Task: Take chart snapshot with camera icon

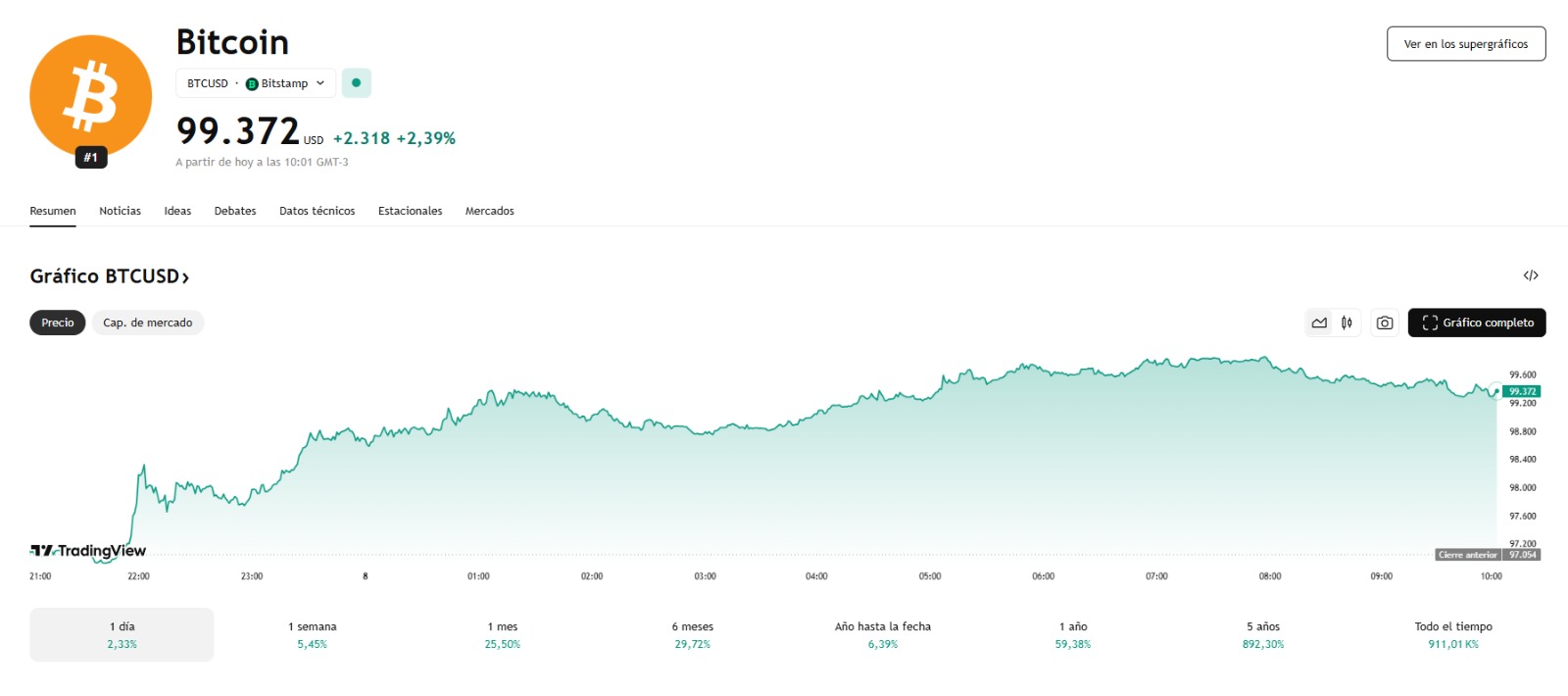Action: (1384, 323)
